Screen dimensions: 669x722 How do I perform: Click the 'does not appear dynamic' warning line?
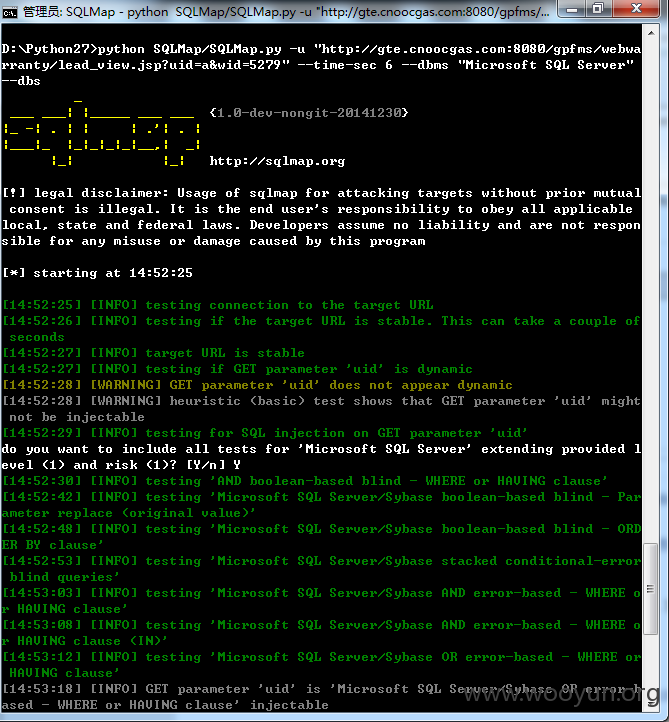point(257,385)
